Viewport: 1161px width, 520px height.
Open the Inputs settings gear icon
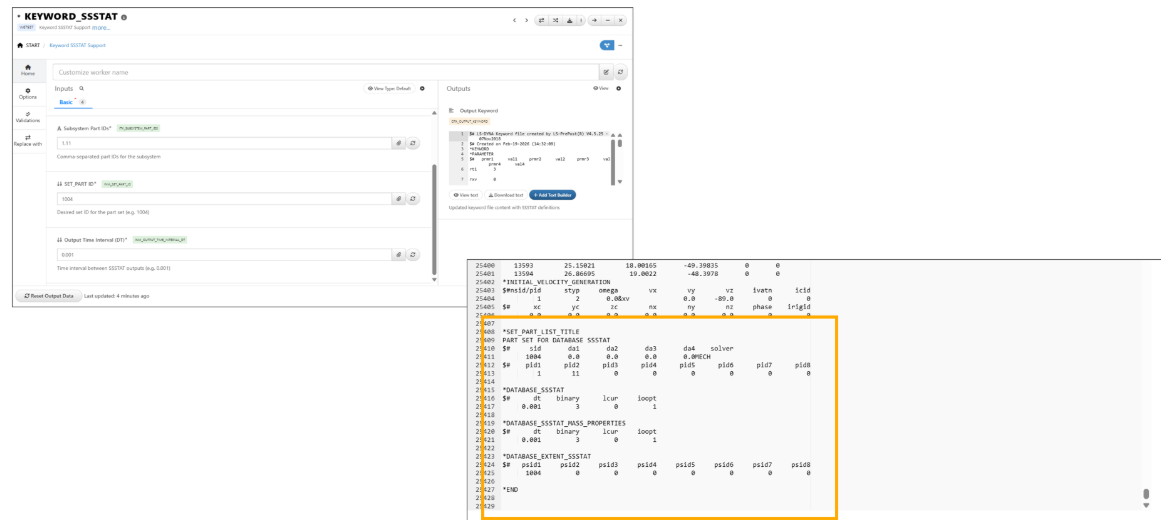click(422, 89)
